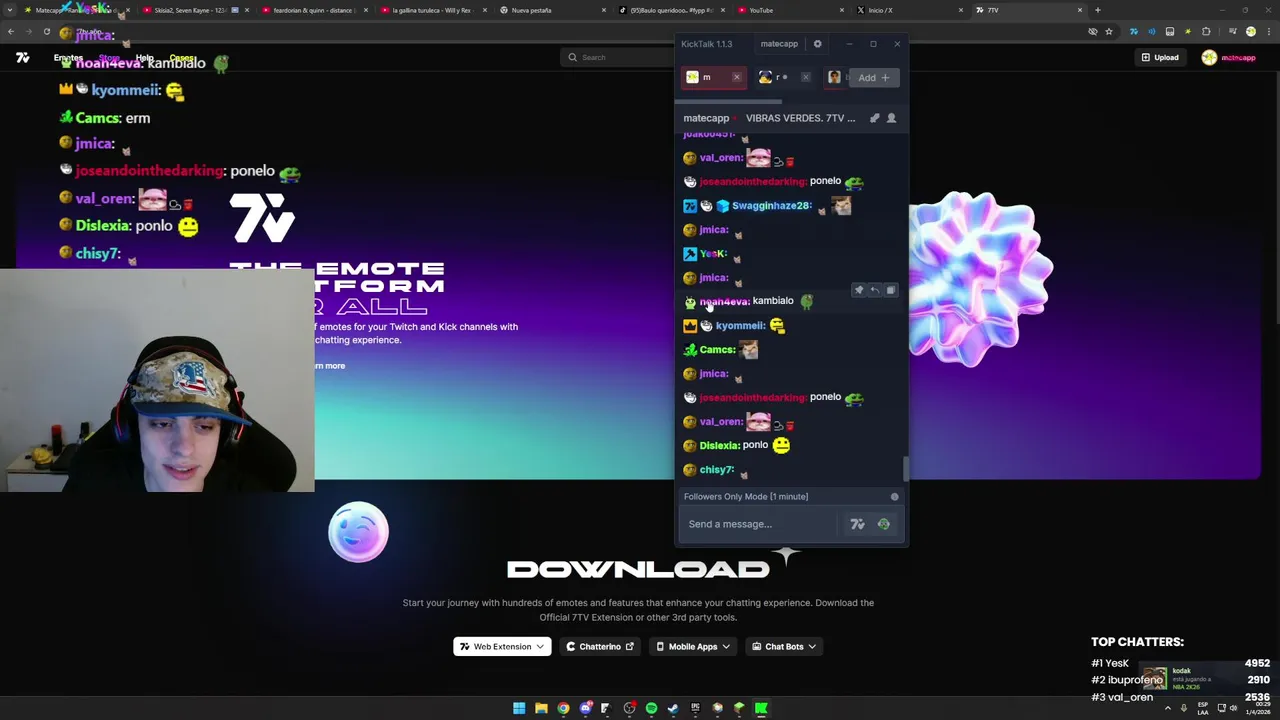Click the 'Send a message...' input
1280x720 pixels.
click(760, 524)
